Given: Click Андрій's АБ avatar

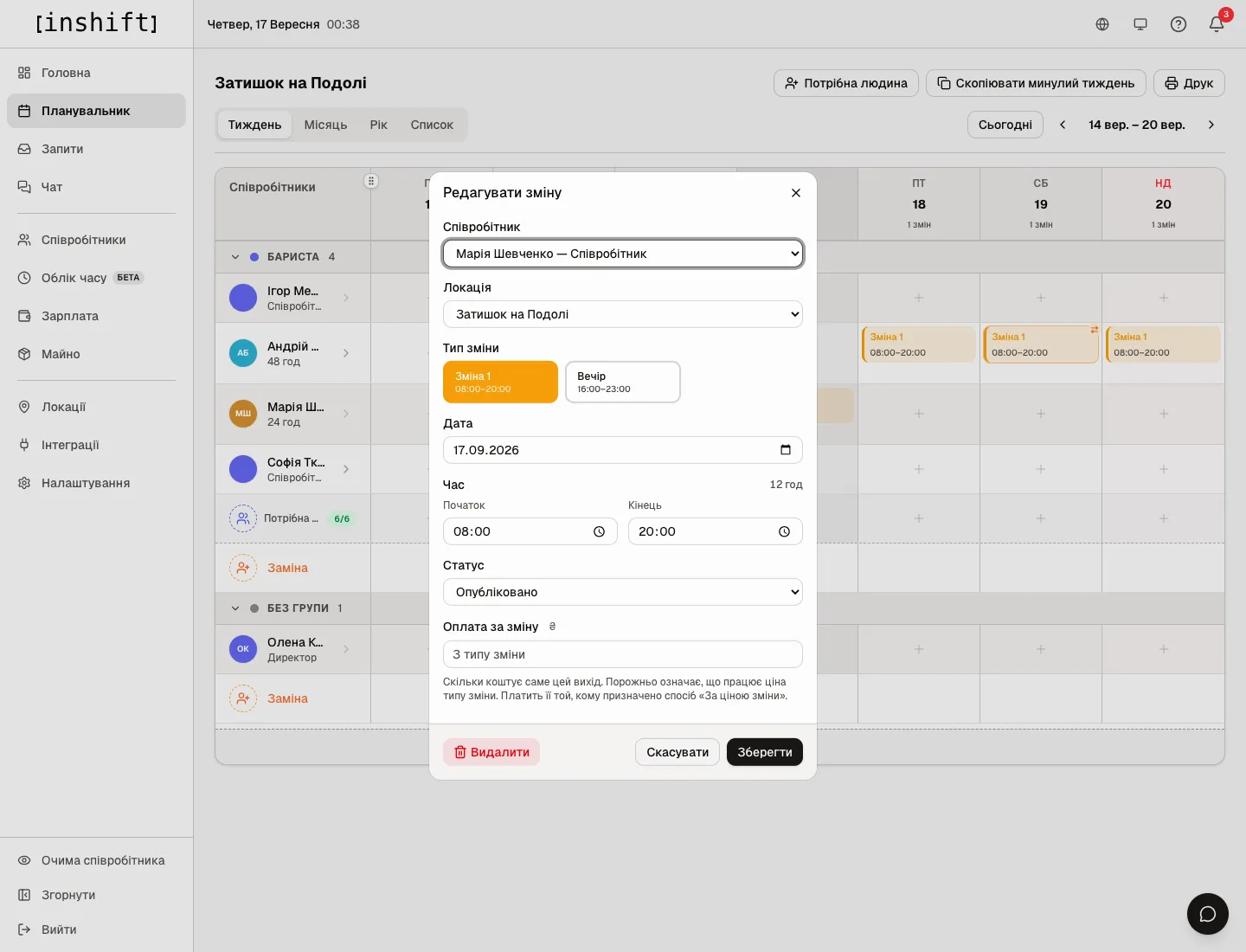Looking at the screenshot, I should coord(243,353).
